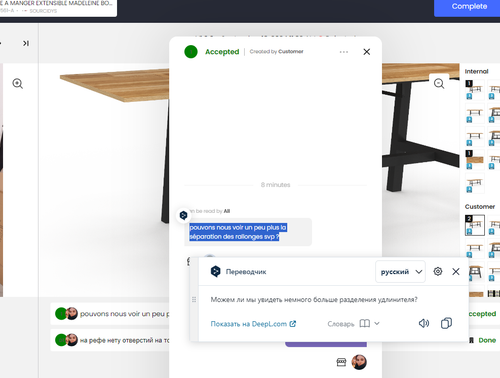Click the Done status label

click(487, 340)
